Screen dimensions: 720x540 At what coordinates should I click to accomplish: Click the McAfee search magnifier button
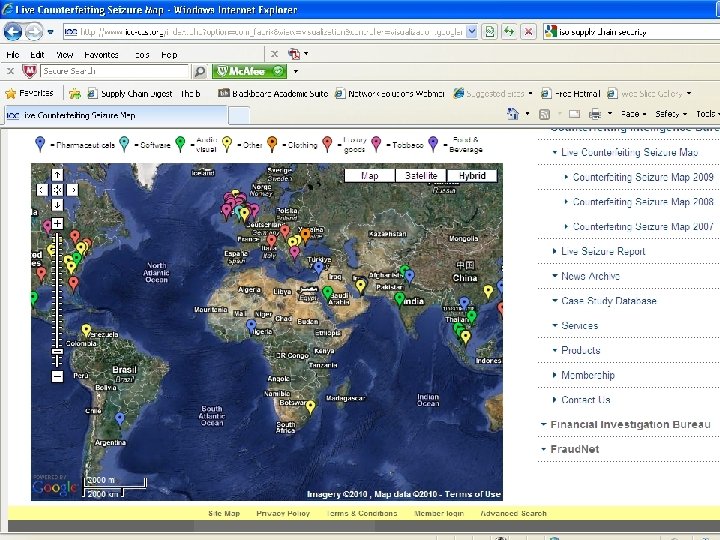point(200,71)
